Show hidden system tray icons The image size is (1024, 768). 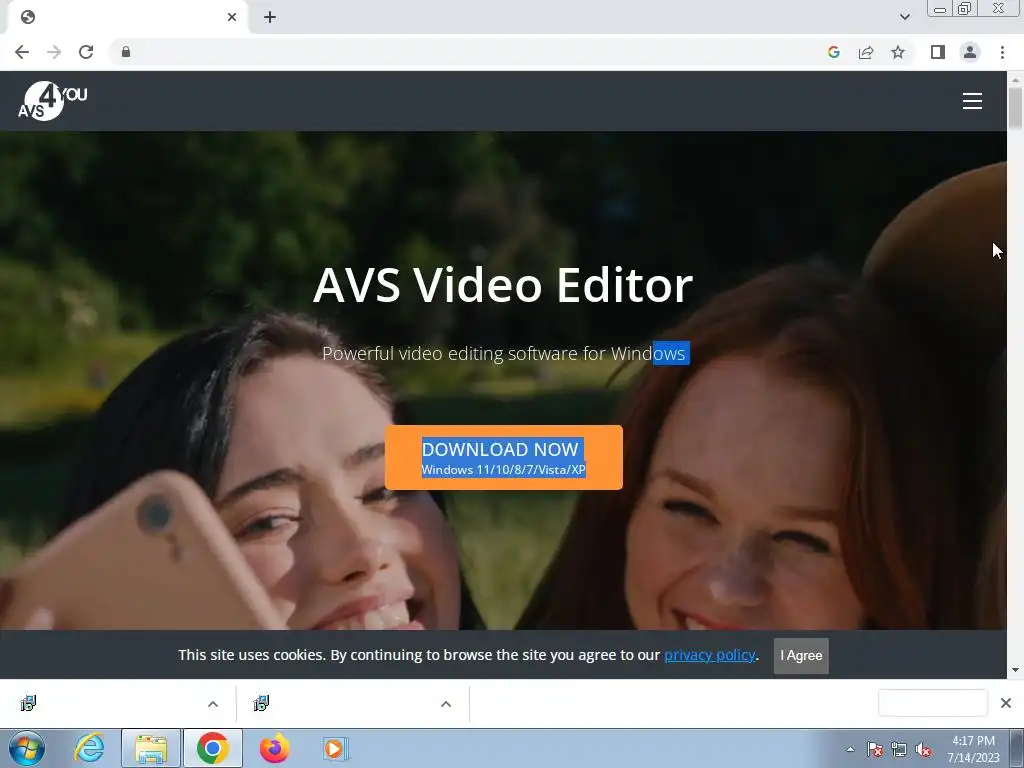pos(850,749)
